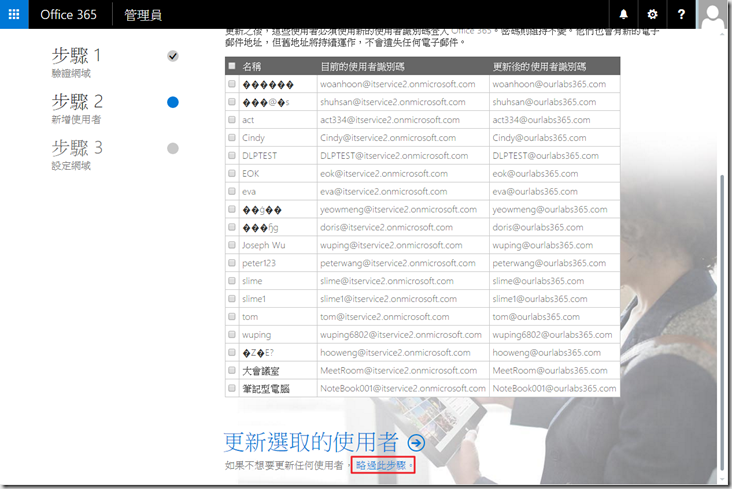Image resolution: width=732 pixels, height=489 pixels.
Task: Click the notifications bell icon
Action: coord(624,15)
